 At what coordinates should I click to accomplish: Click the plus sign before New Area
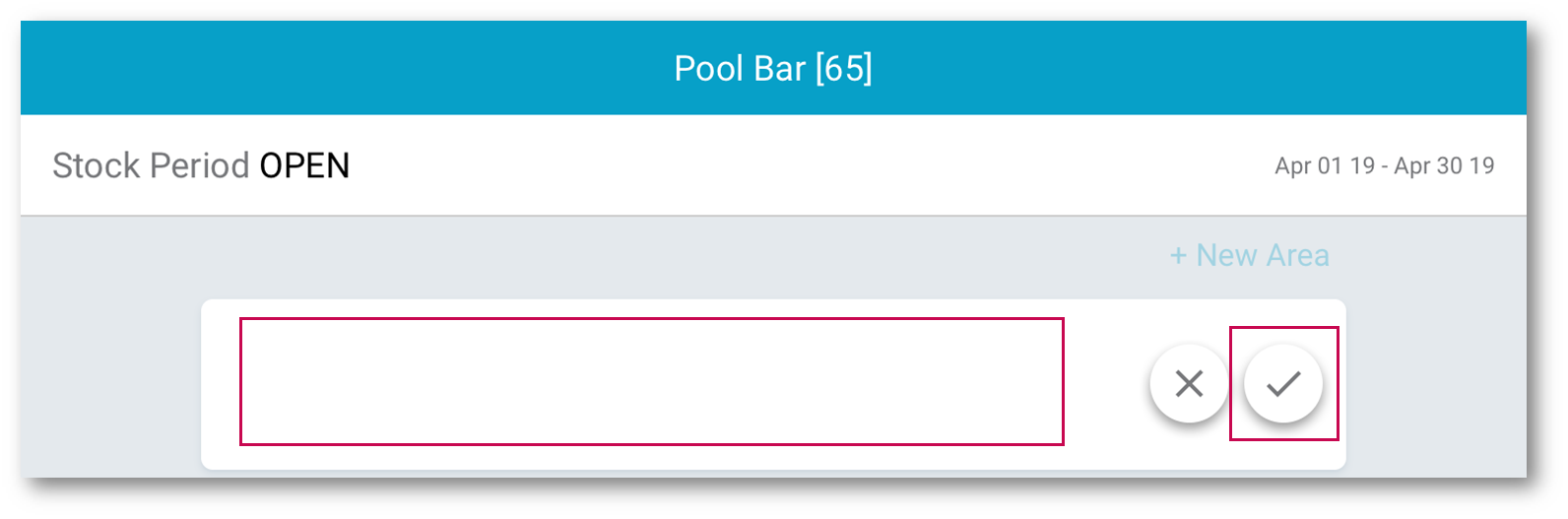coord(1178,256)
